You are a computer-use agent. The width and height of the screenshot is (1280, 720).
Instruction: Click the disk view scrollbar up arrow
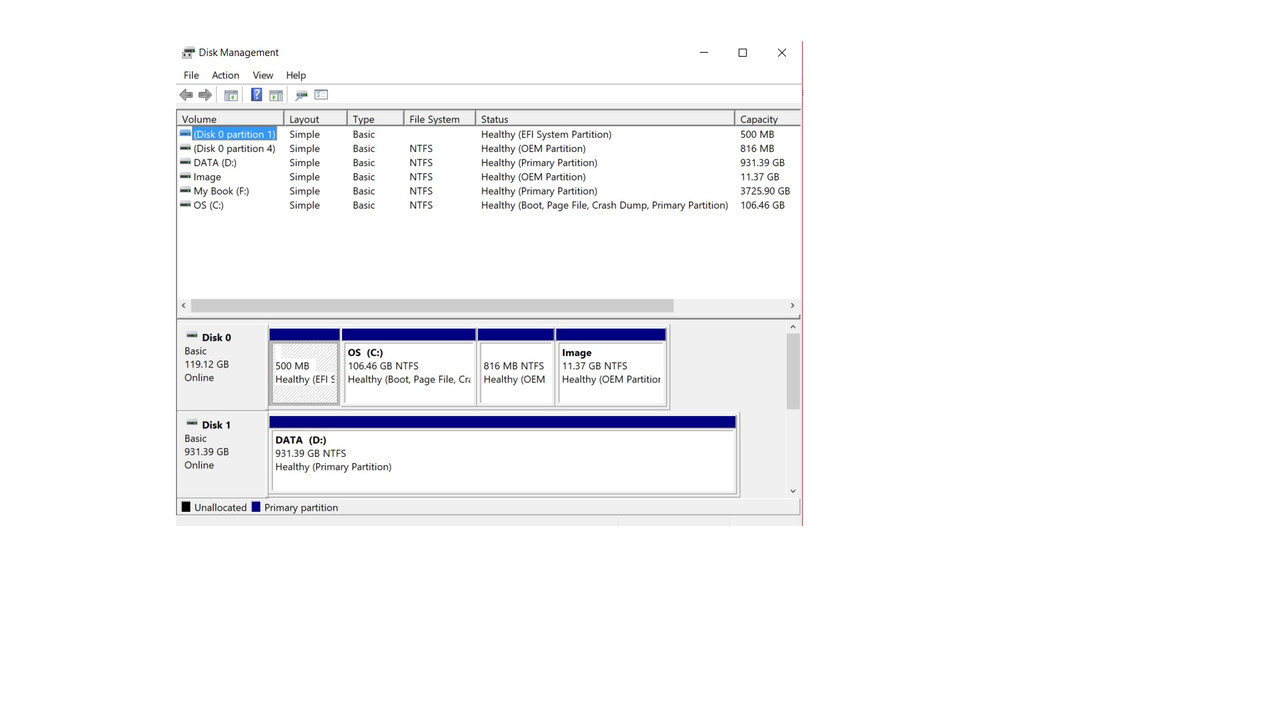point(793,327)
